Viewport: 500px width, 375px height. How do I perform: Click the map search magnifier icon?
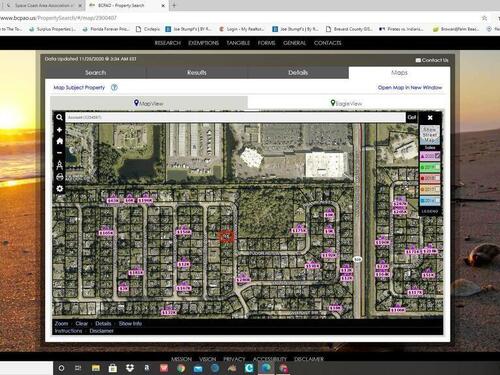[59, 117]
